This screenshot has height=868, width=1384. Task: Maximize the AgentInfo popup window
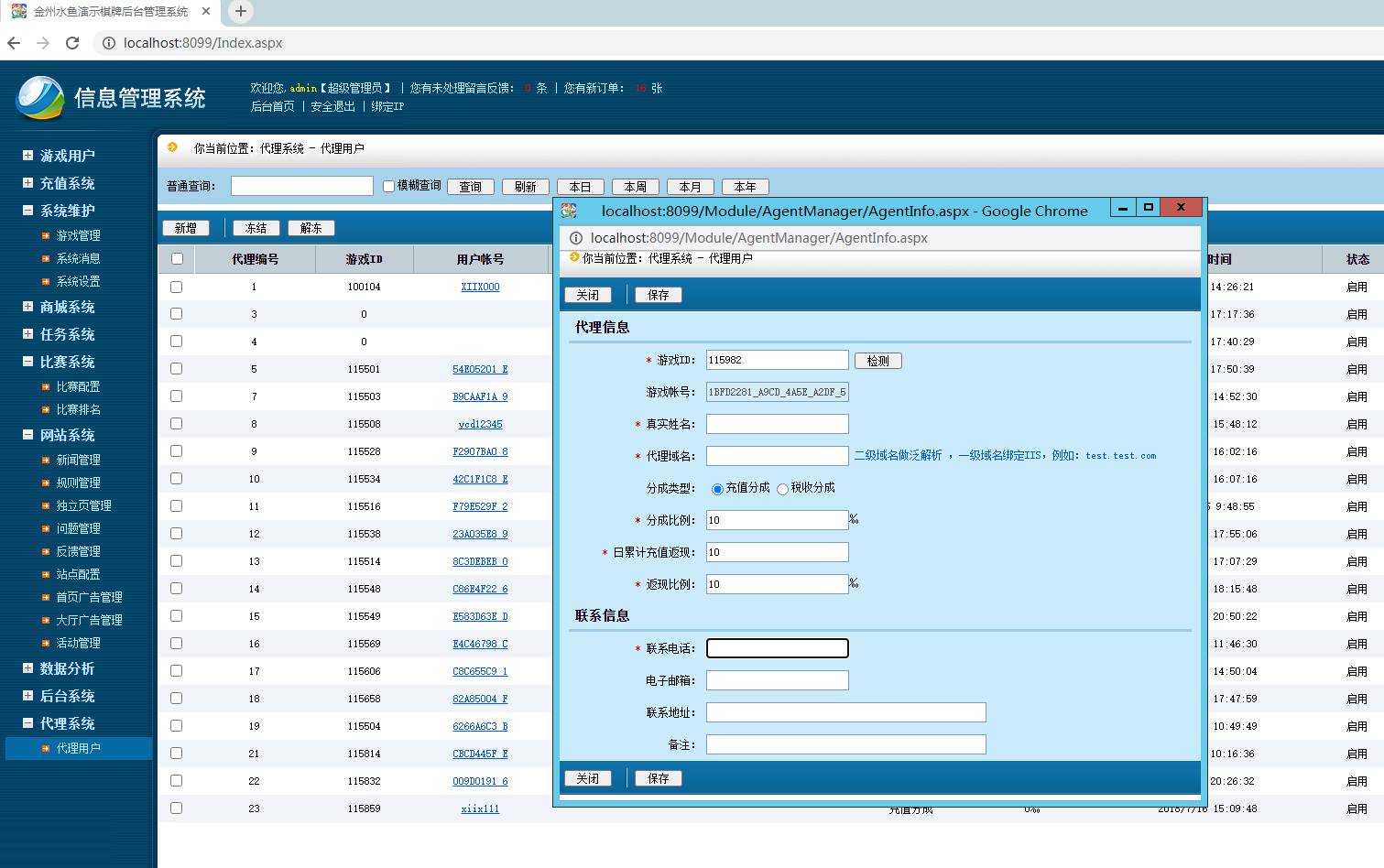(1148, 207)
